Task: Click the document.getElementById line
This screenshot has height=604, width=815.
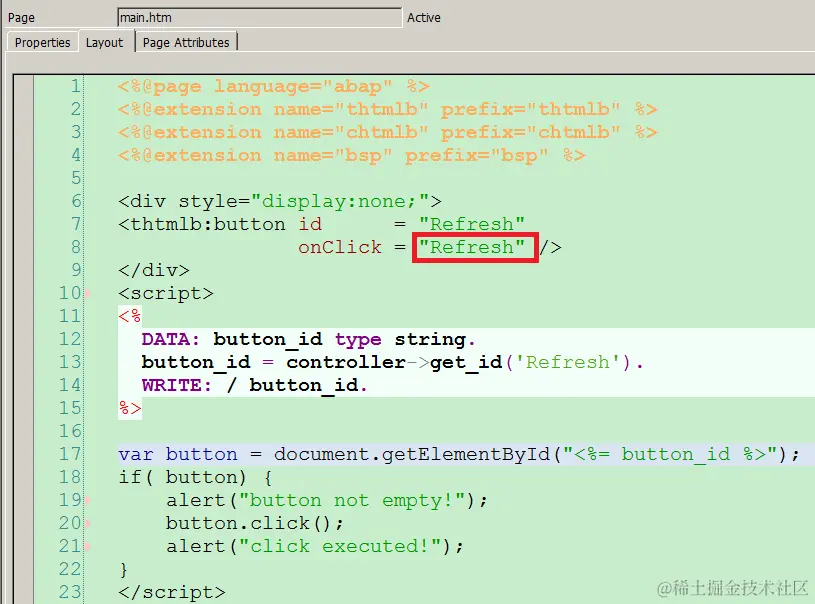Action: 459,454
